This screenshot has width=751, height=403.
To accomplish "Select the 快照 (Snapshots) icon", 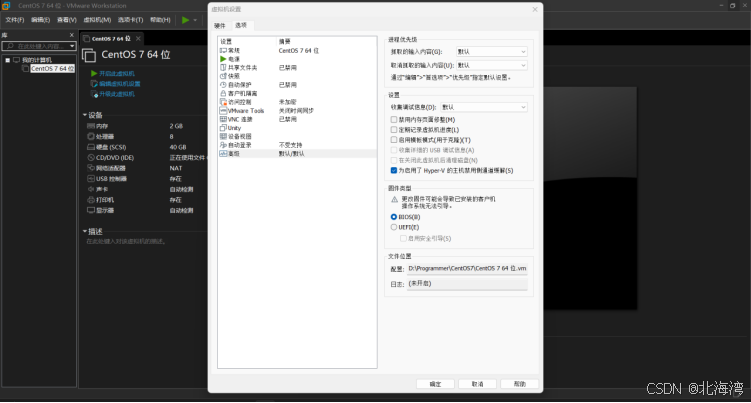I will tap(223, 76).
